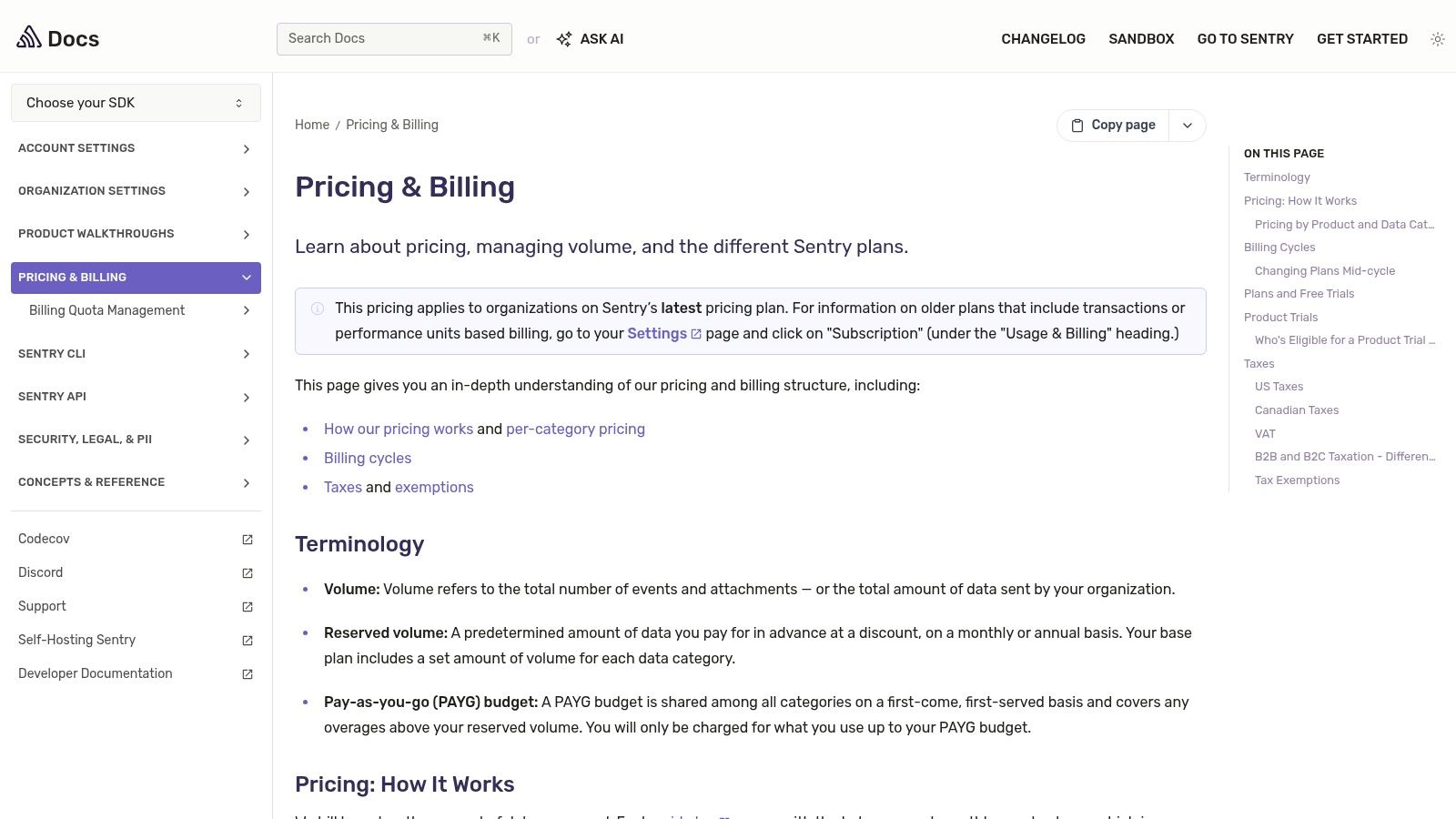
Task: Expand Product Walkthroughs chevron
Action: [247, 234]
